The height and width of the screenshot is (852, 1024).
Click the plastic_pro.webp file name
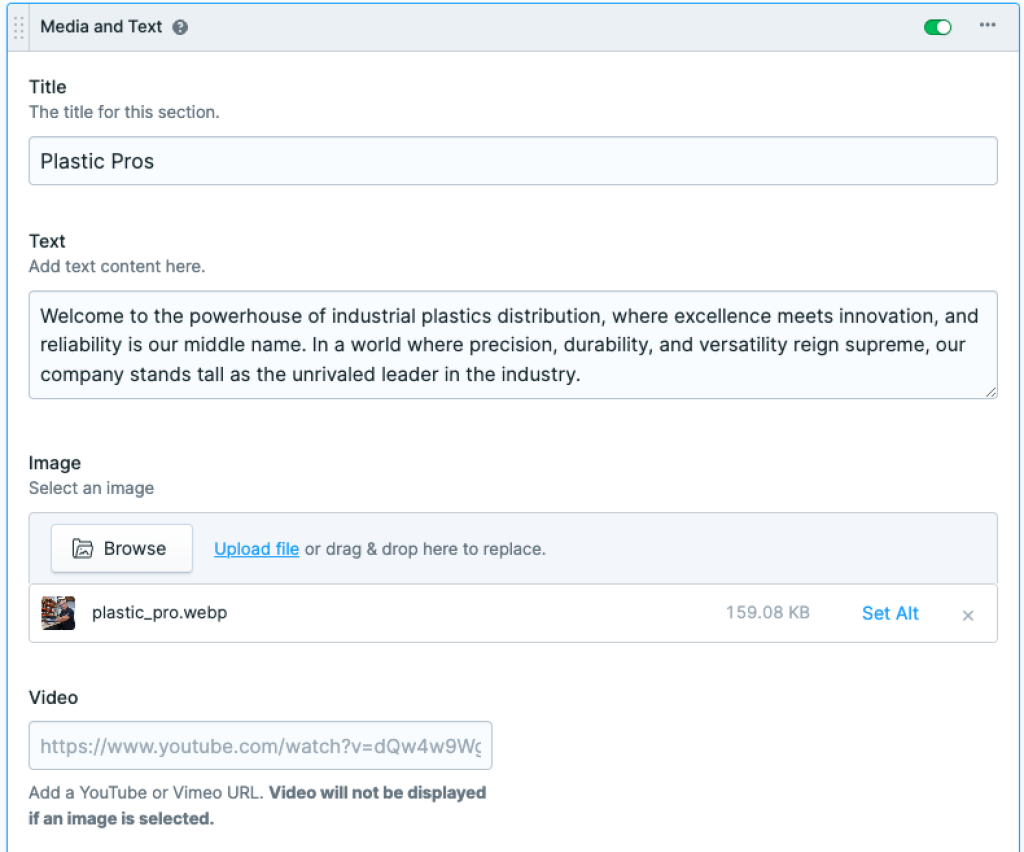(x=160, y=613)
